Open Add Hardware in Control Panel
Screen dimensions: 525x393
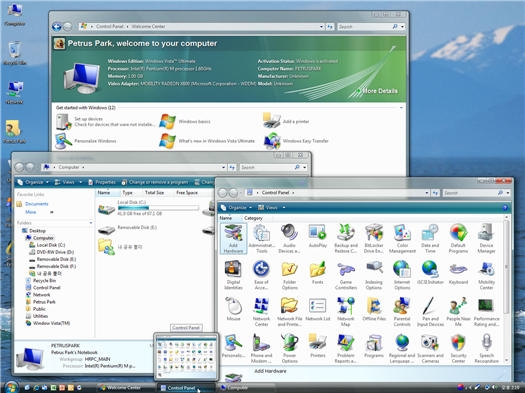click(233, 239)
